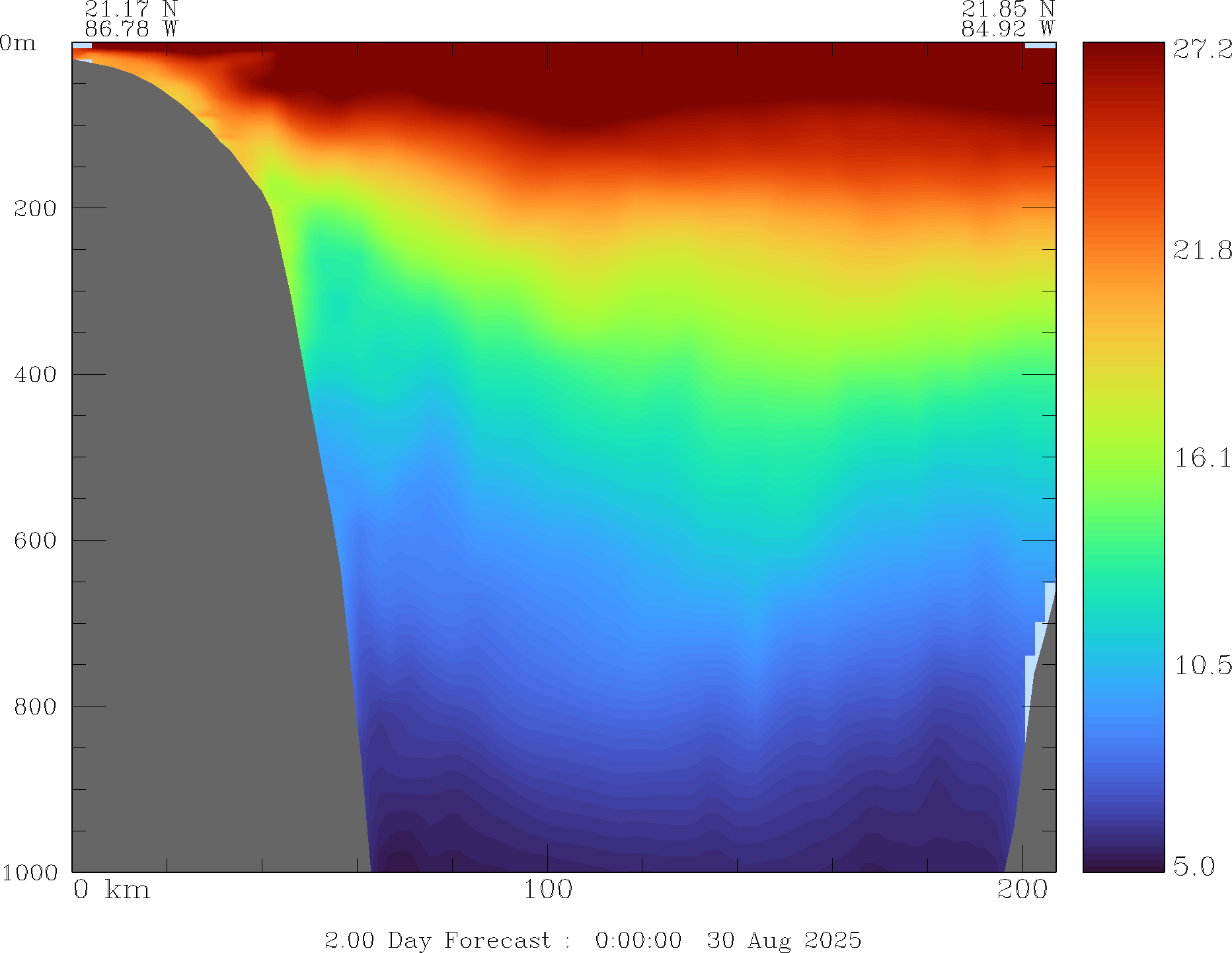The width and height of the screenshot is (1232, 953).
Task: Click the 200 depth axis label
Action: (x=35, y=209)
